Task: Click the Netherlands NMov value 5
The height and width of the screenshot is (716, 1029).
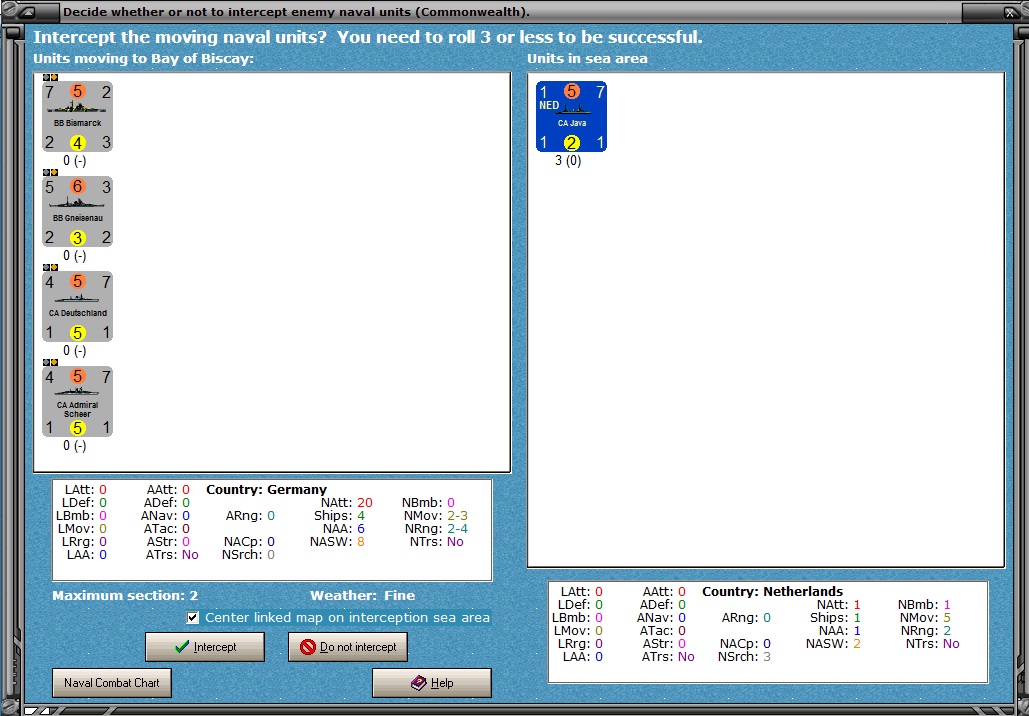Action: pos(946,618)
